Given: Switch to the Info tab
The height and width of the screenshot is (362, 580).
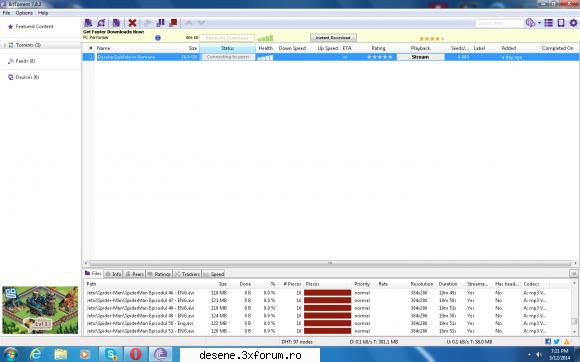Looking at the screenshot, I should (114, 274).
